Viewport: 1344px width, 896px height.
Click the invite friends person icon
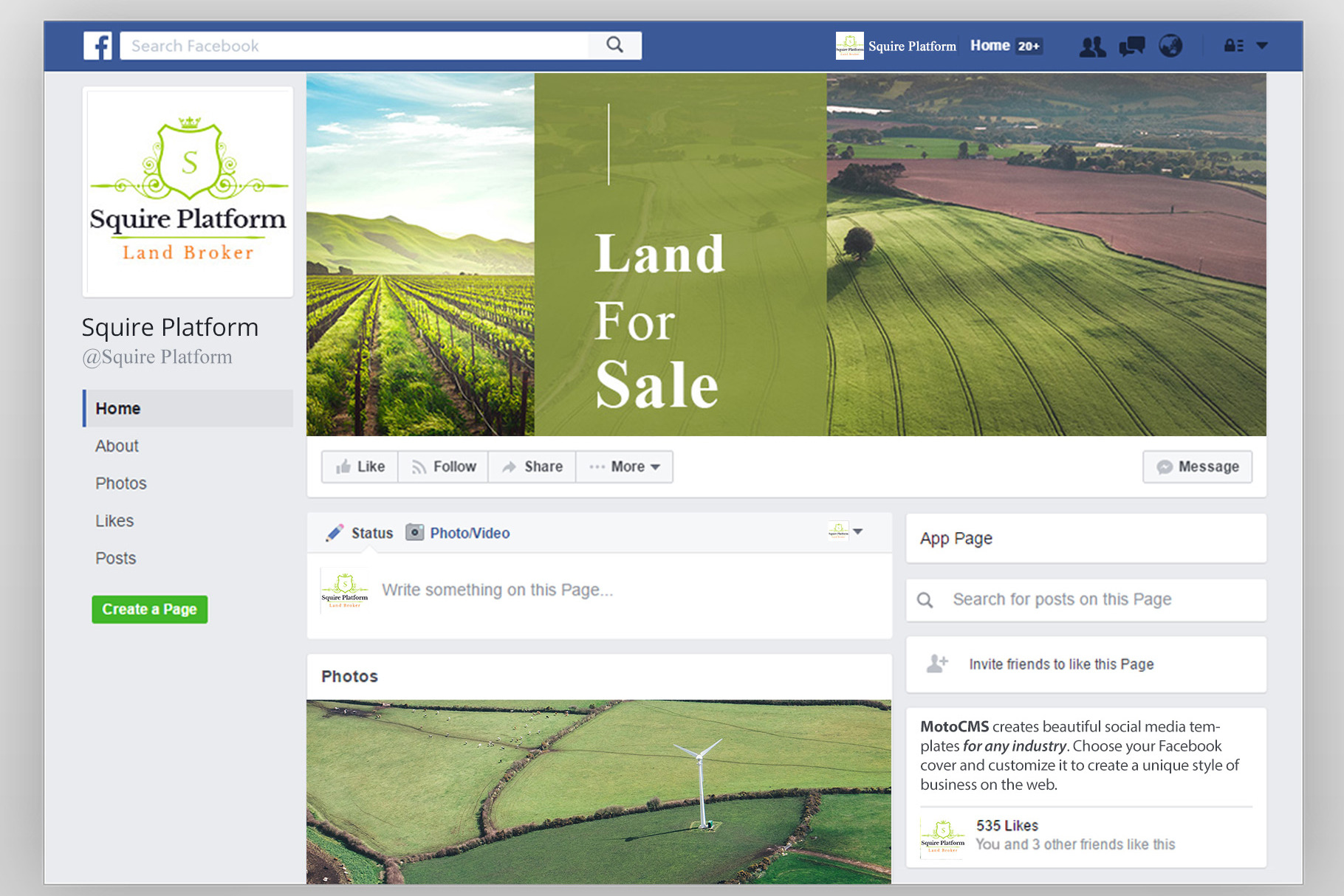pyautogui.click(x=937, y=664)
